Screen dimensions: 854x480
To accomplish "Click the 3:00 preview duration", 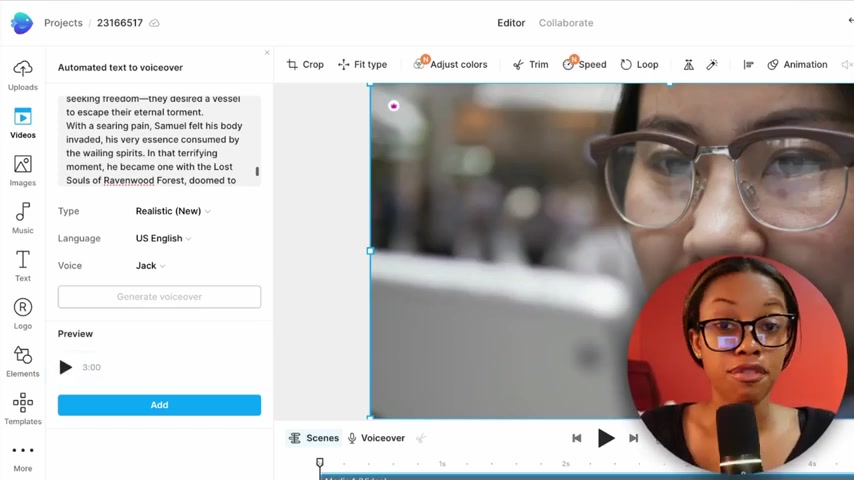I will 92,367.
